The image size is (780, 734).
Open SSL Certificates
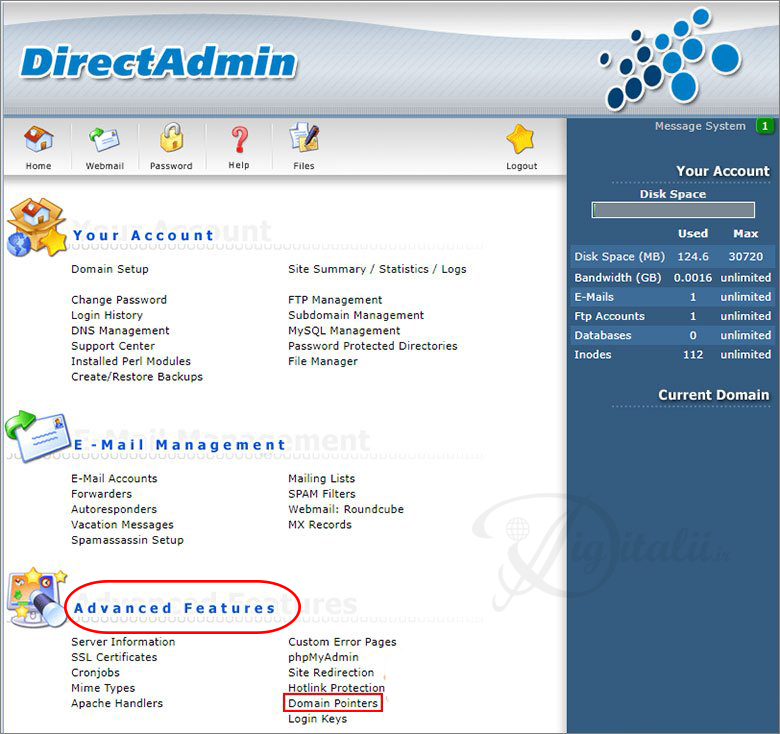tap(114, 657)
